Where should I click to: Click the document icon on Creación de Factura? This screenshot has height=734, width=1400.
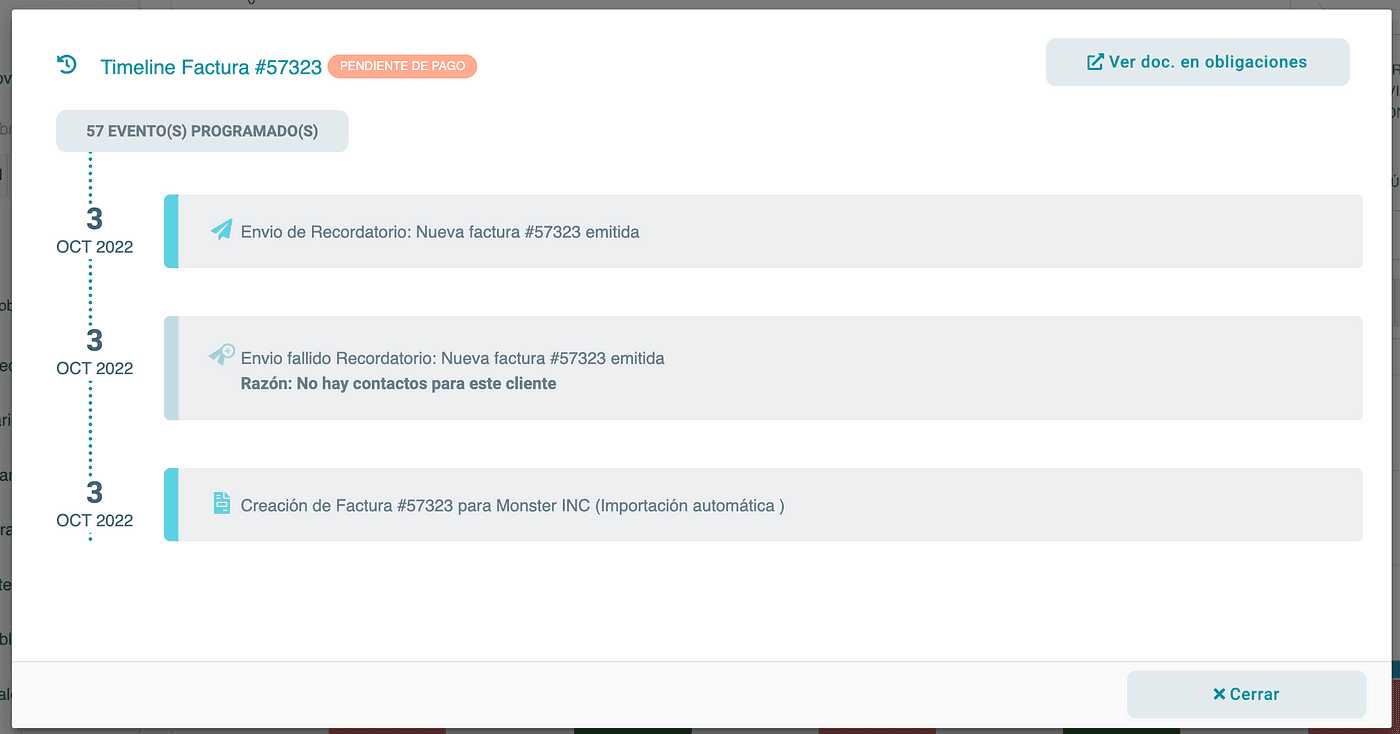(x=221, y=503)
